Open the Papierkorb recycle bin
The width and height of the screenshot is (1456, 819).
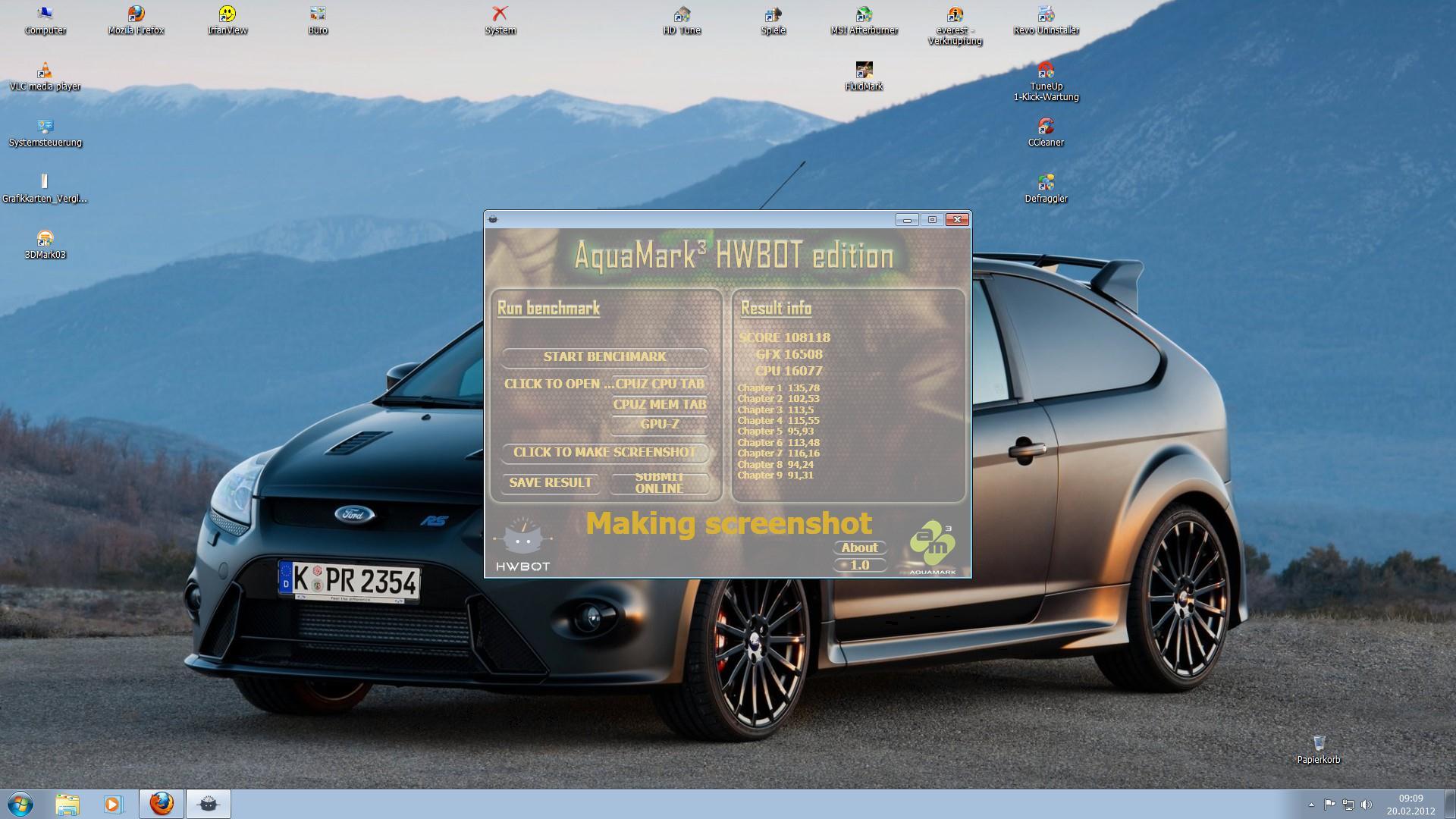[1318, 749]
